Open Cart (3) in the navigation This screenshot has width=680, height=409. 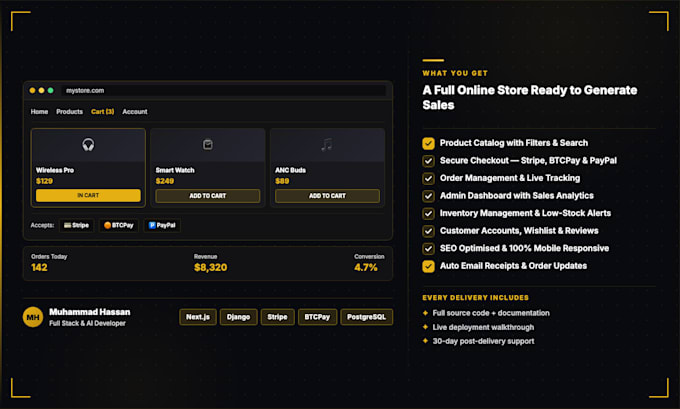coord(102,111)
